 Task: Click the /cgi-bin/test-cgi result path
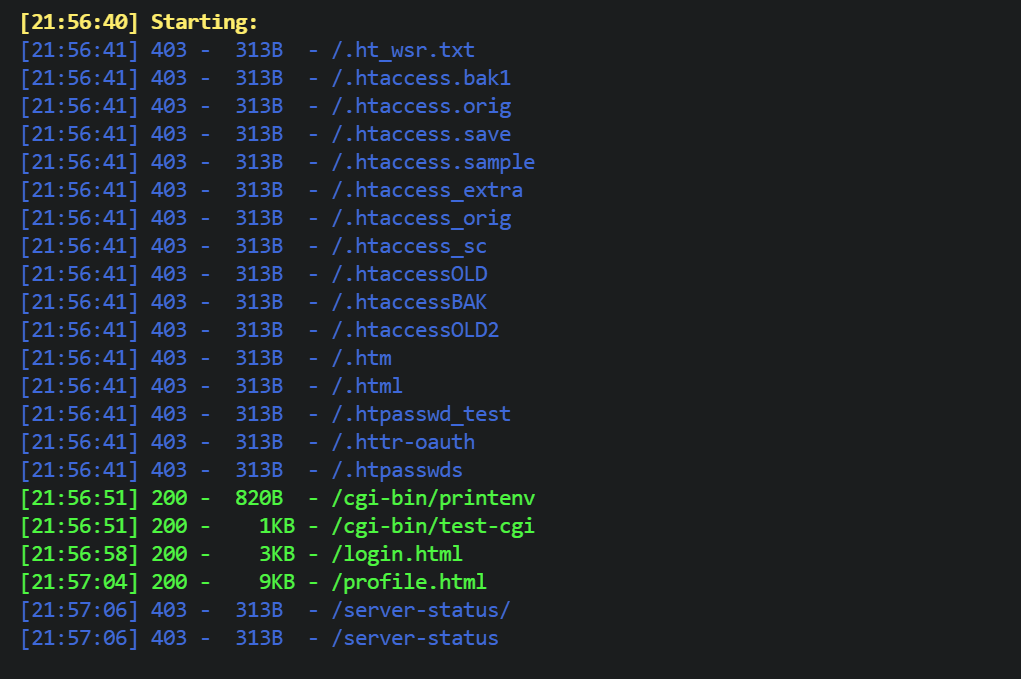433,526
